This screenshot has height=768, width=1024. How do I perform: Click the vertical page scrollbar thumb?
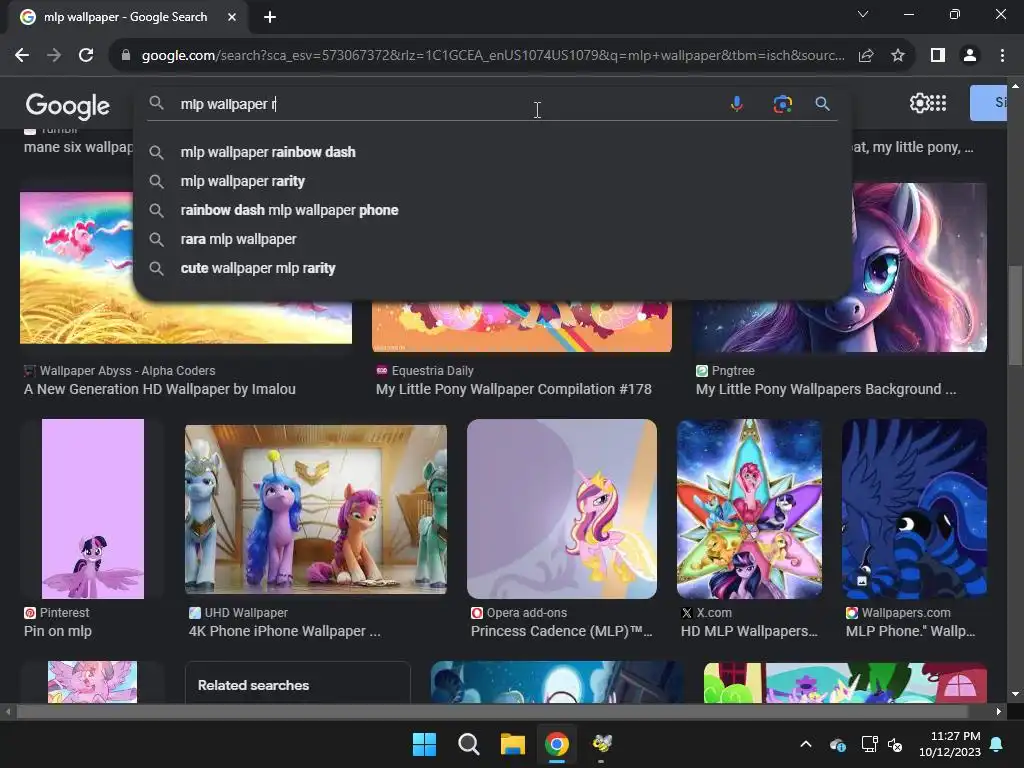[x=1015, y=315]
